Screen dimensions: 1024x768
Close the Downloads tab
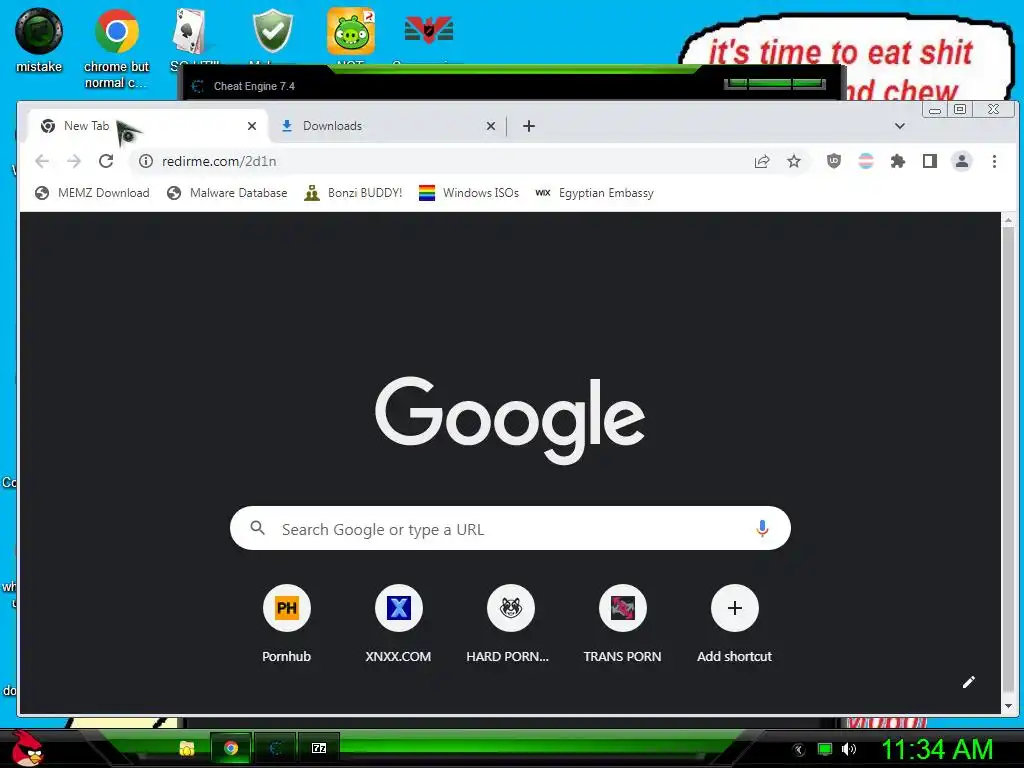click(491, 126)
